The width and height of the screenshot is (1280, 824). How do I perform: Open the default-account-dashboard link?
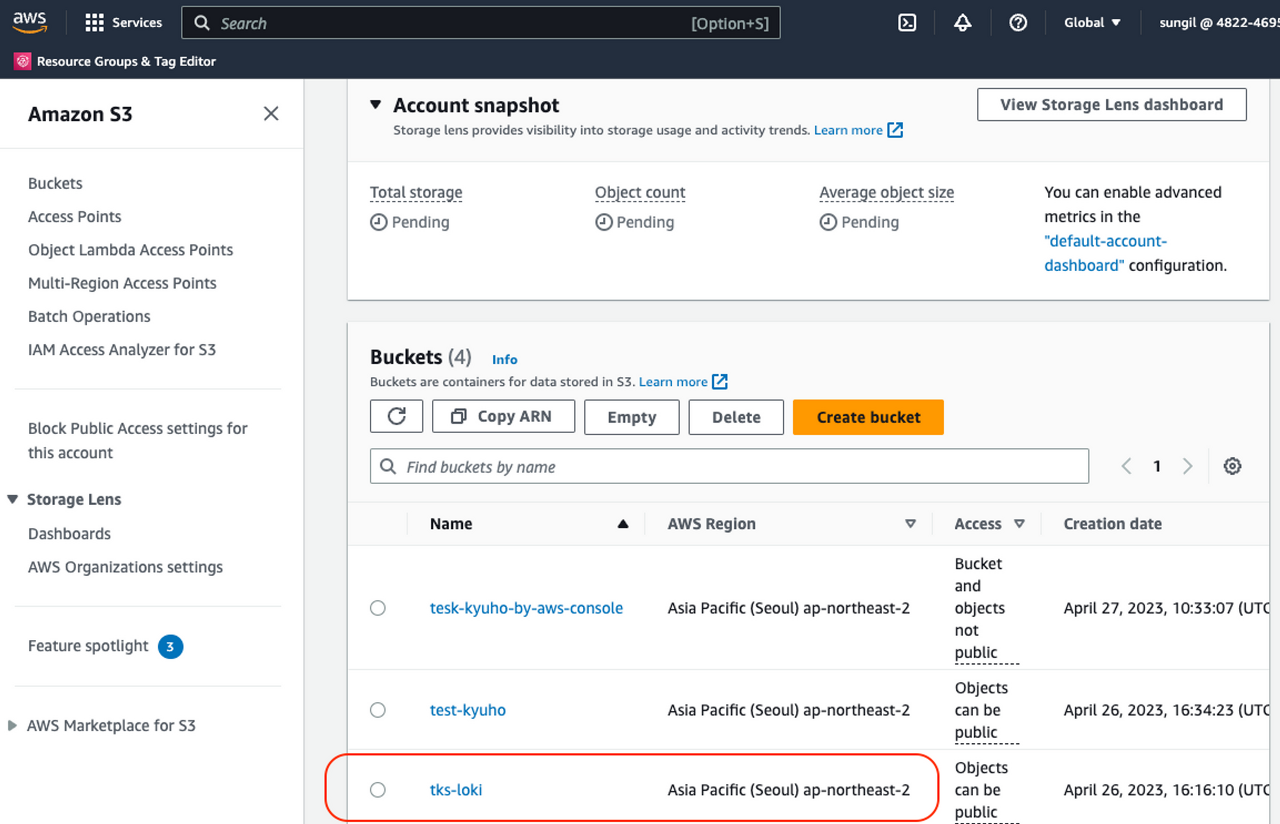pyautogui.click(x=1106, y=253)
